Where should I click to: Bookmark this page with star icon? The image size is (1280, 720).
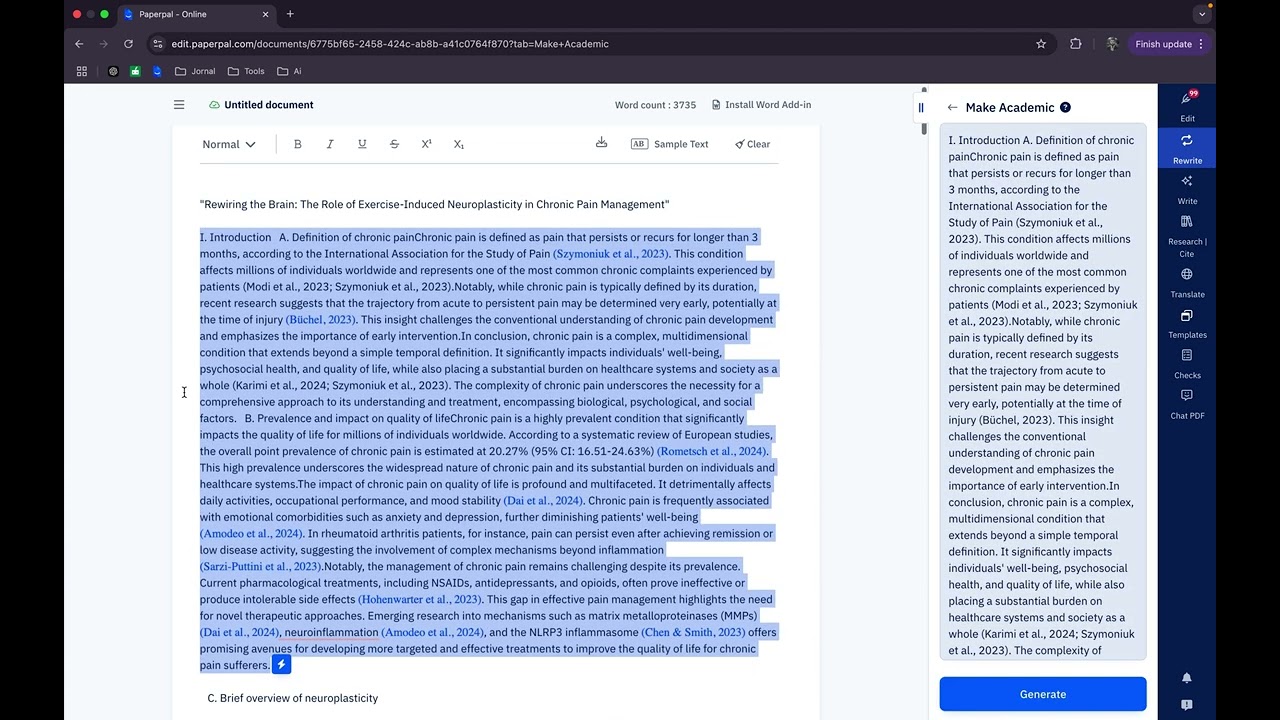click(1041, 44)
